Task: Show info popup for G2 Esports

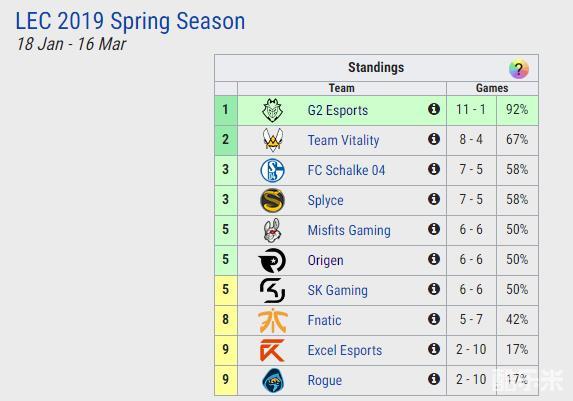Action: click(x=434, y=109)
